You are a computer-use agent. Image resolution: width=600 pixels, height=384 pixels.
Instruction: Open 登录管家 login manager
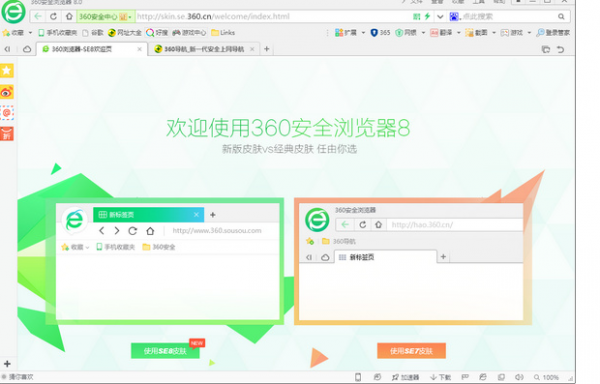553,33
